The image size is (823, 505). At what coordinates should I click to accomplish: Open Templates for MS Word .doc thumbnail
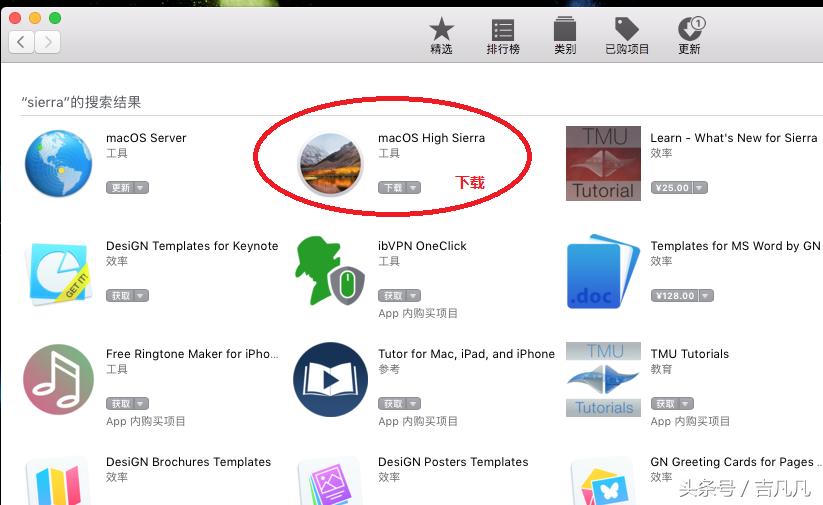[603, 271]
